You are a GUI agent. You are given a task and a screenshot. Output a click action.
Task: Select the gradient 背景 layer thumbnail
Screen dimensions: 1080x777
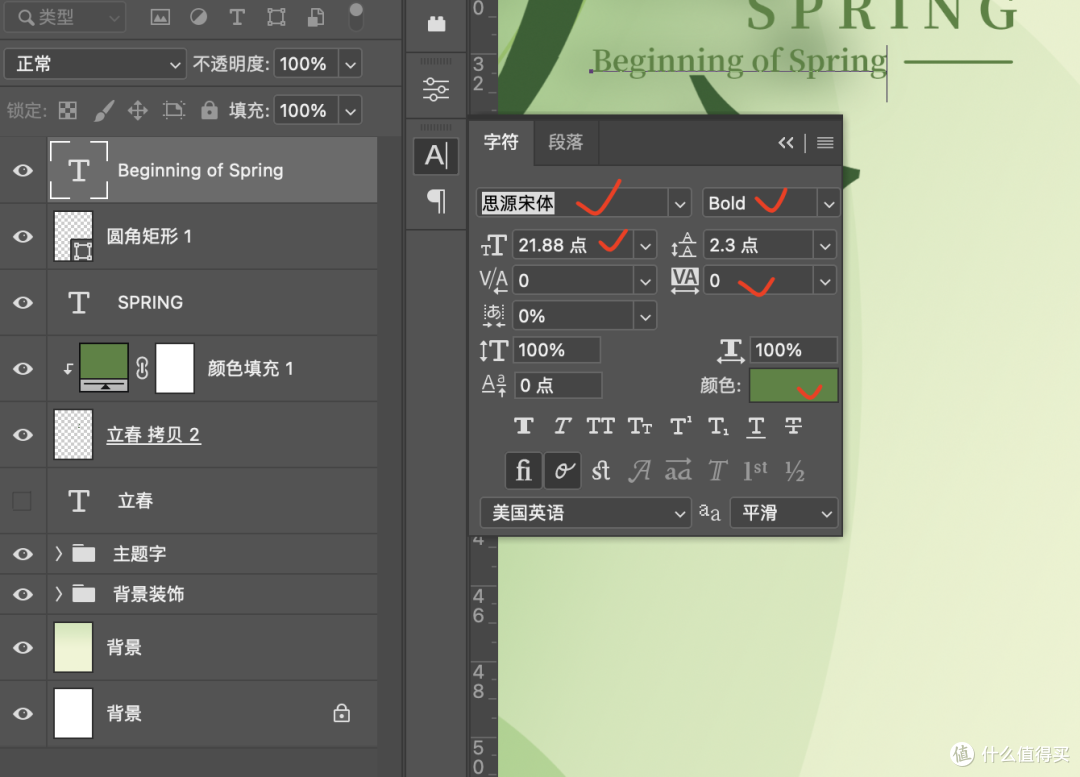[73, 647]
